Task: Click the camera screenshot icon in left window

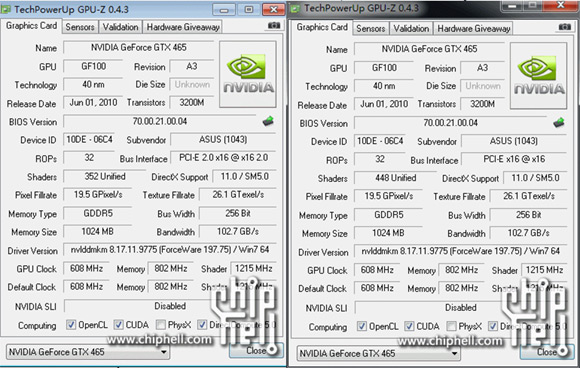Action: [x=274, y=25]
